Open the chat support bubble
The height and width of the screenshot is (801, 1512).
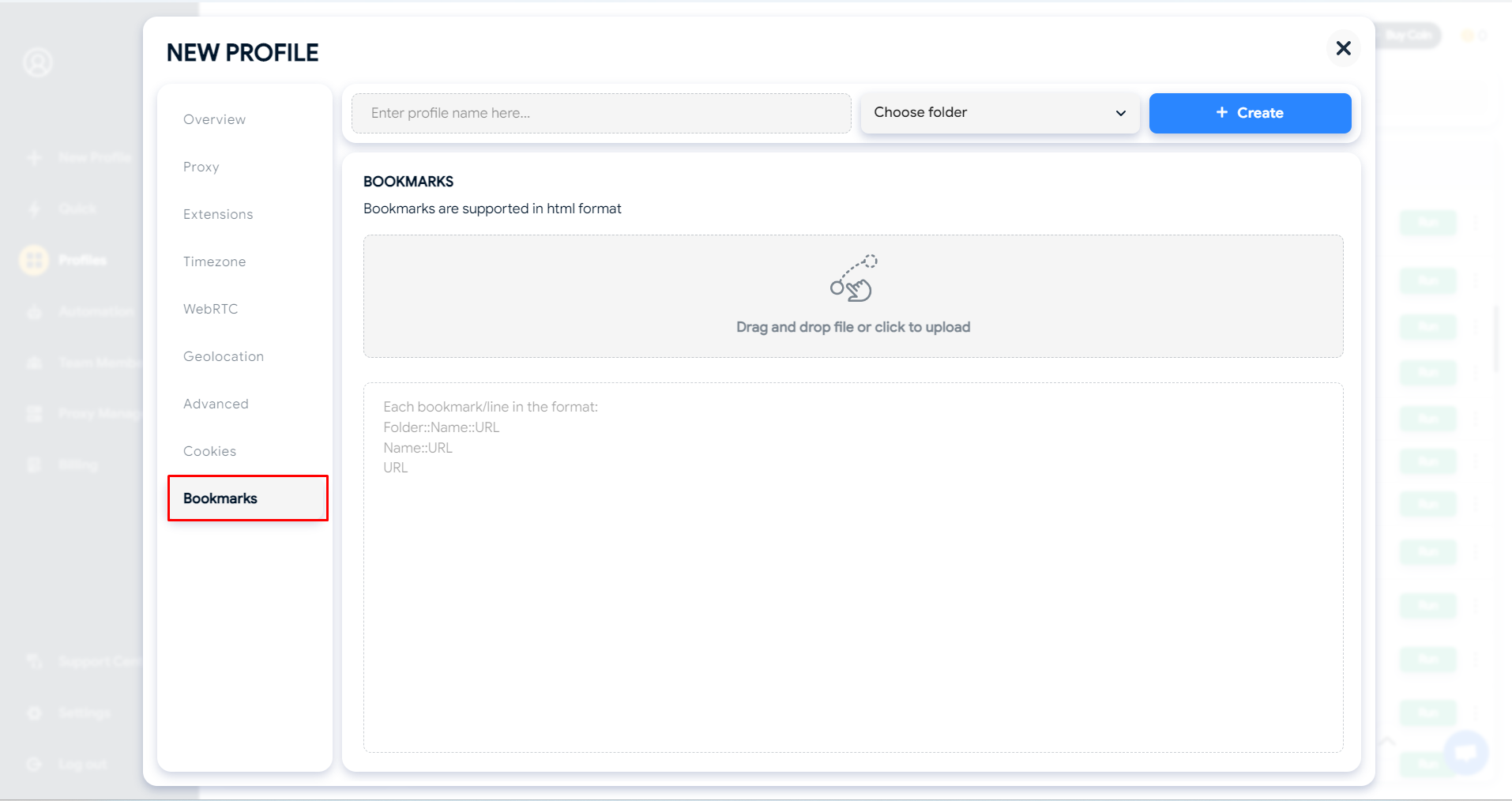pyautogui.click(x=1465, y=752)
